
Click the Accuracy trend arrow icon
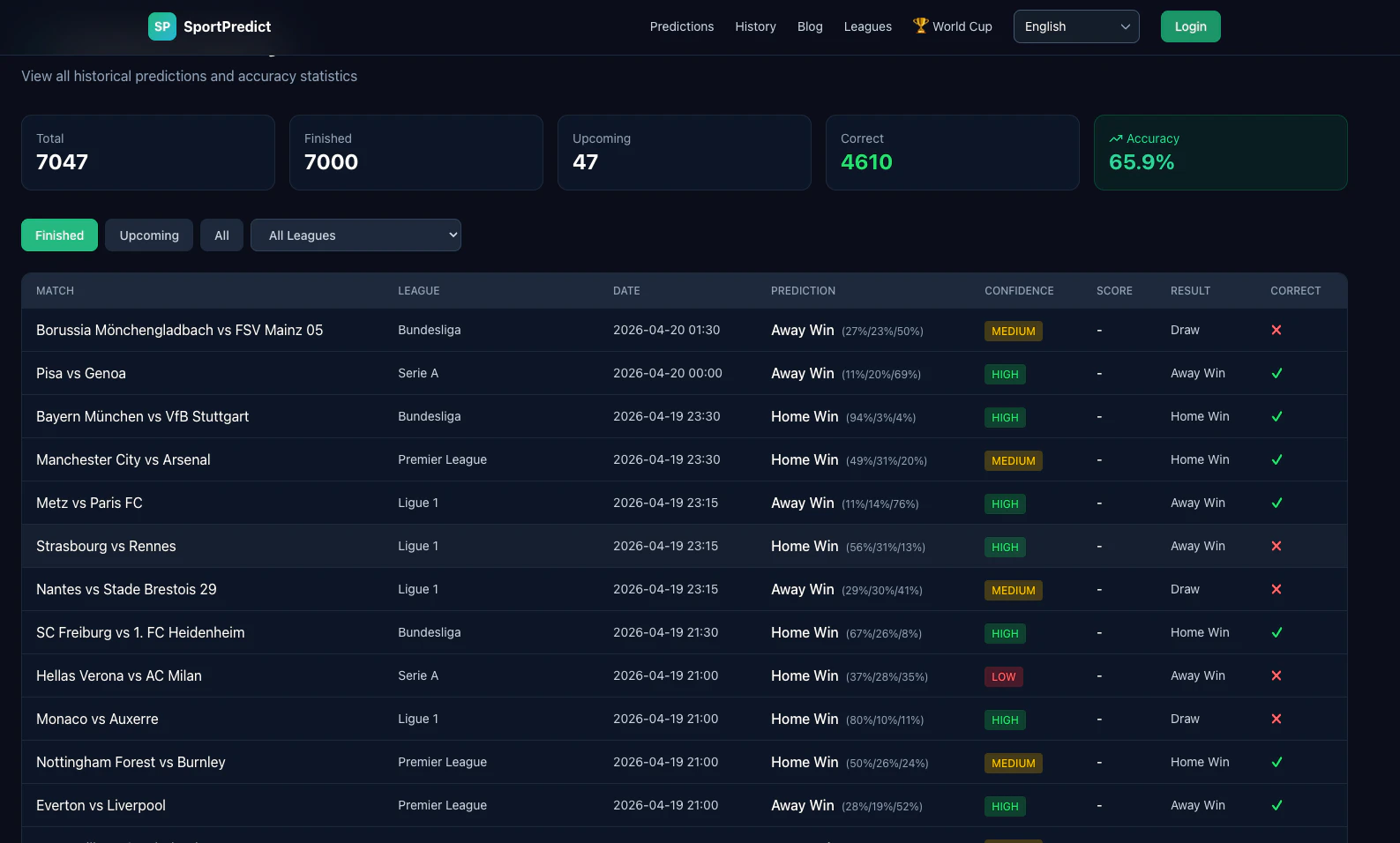(1116, 138)
